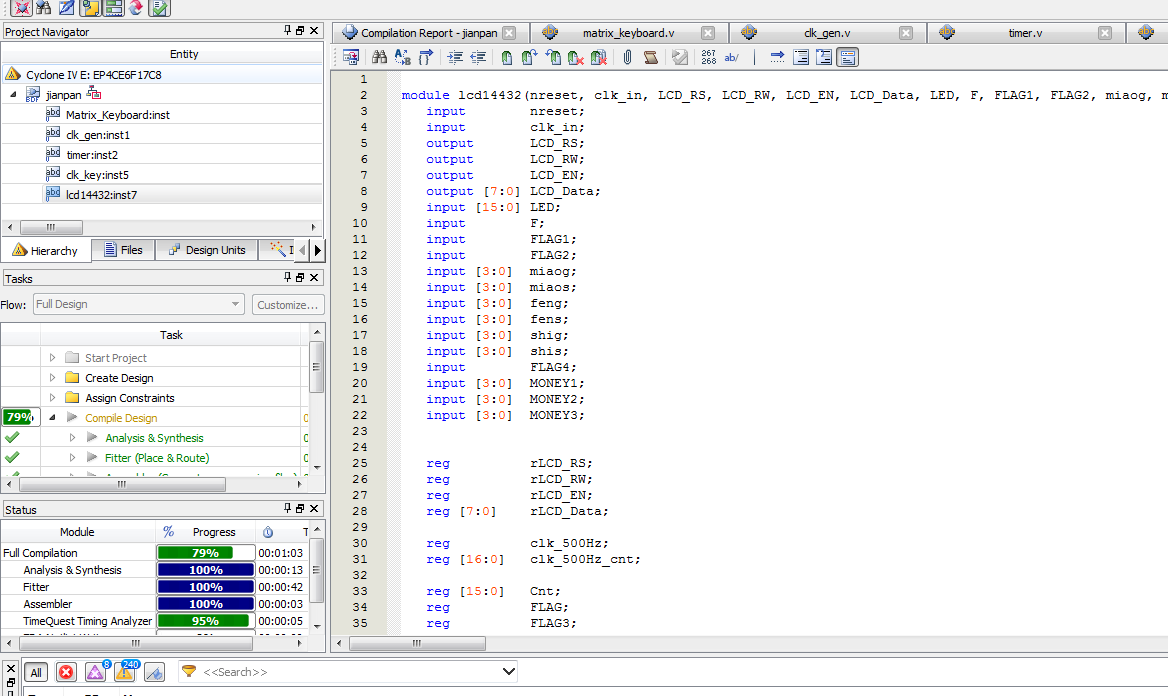The height and width of the screenshot is (696, 1168).
Task: Expand the Analysis & Synthesis task
Action: pyautogui.click(x=72, y=438)
